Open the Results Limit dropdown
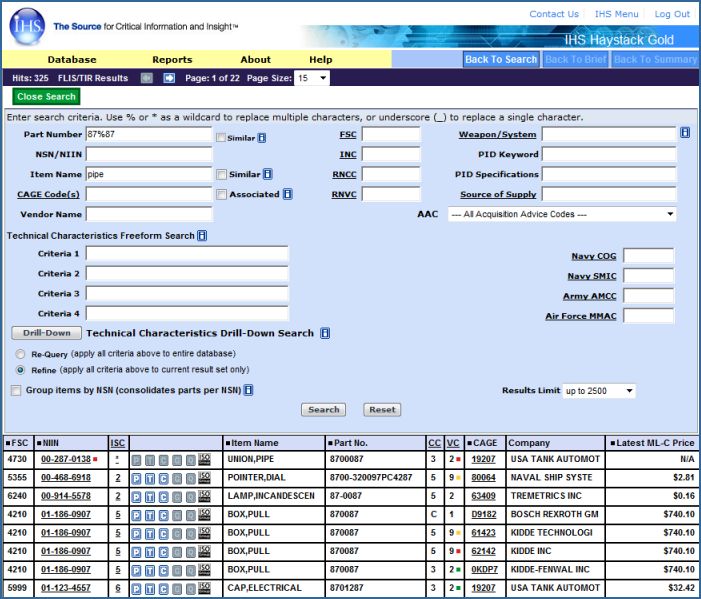This screenshot has height=599, width=701. pos(599,391)
